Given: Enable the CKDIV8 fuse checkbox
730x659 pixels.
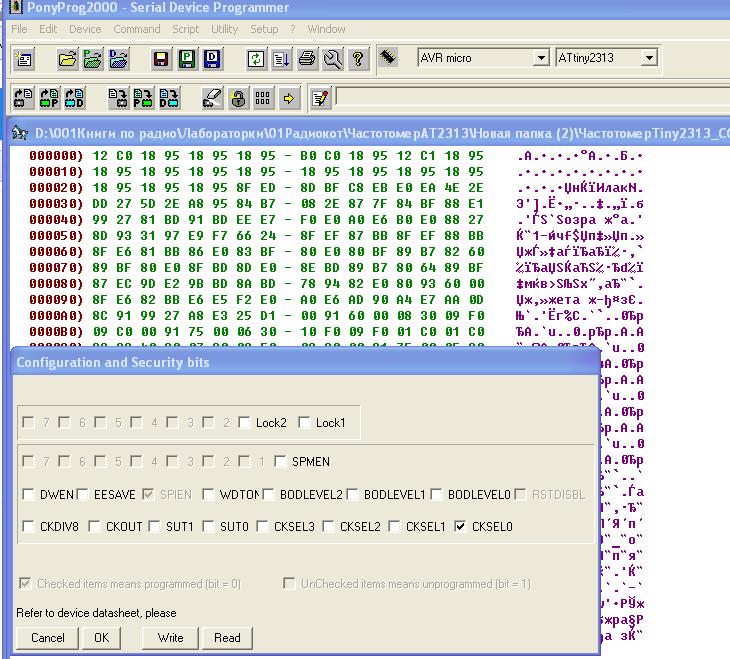Looking at the screenshot, I should point(28,526).
